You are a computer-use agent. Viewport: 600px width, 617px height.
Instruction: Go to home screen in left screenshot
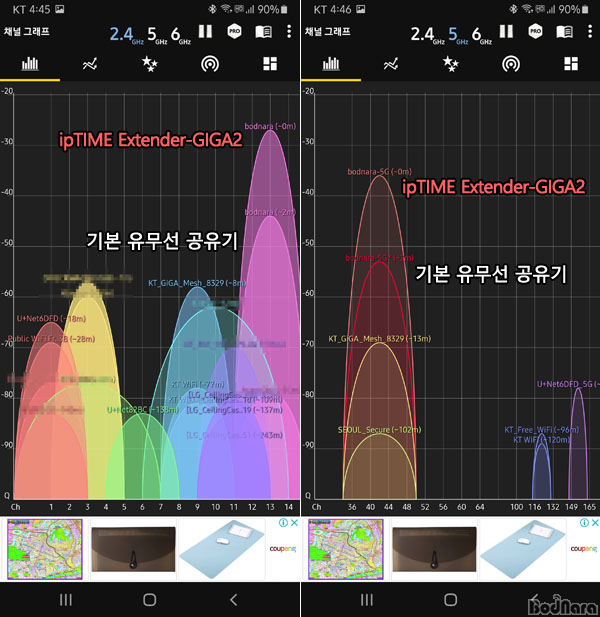click(150, 600)
